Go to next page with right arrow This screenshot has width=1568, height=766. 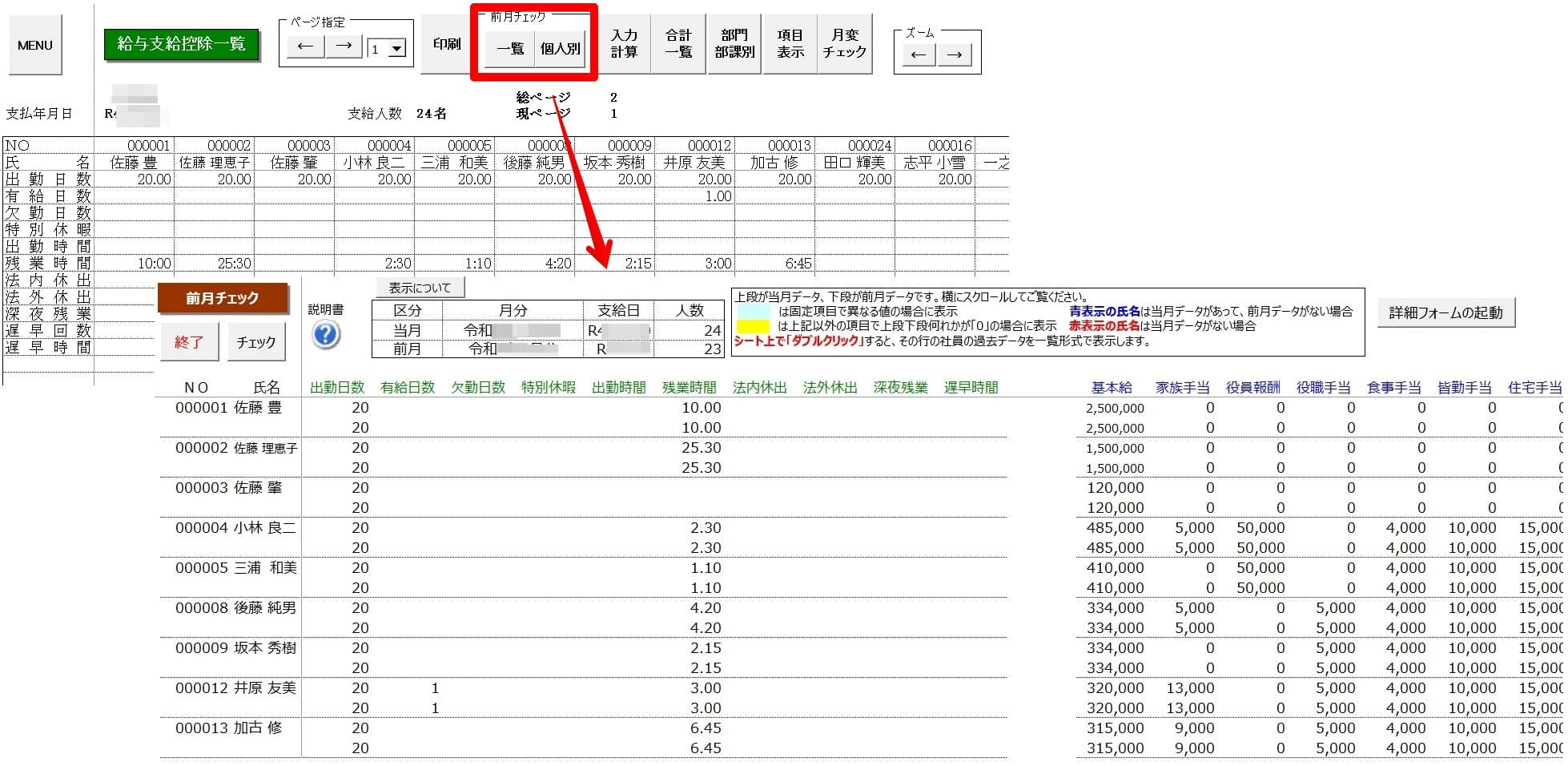pyautogui.click(x=344, y=46)
